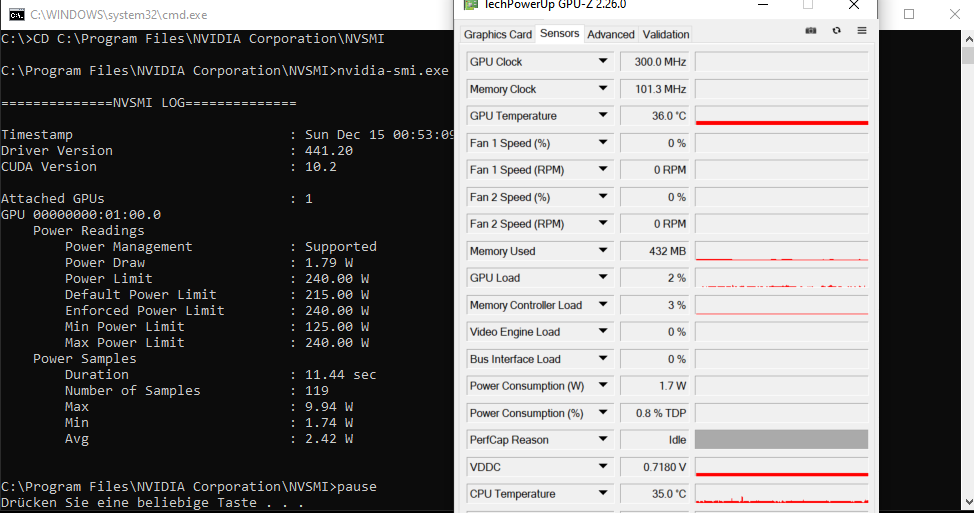Click the cmd.exe window title icon
974x513 pixels.
(17, 15)
